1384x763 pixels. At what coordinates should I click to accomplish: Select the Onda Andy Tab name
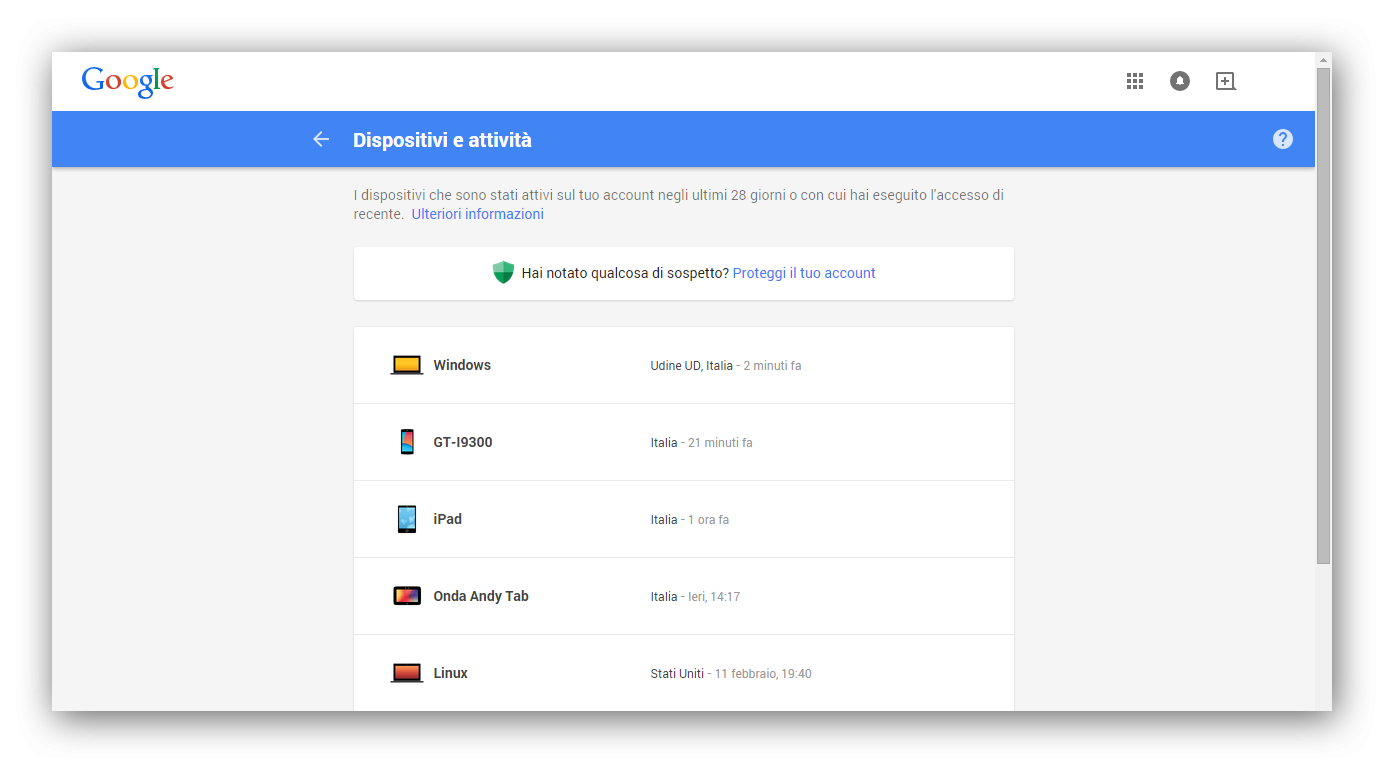tap(481, 596)
